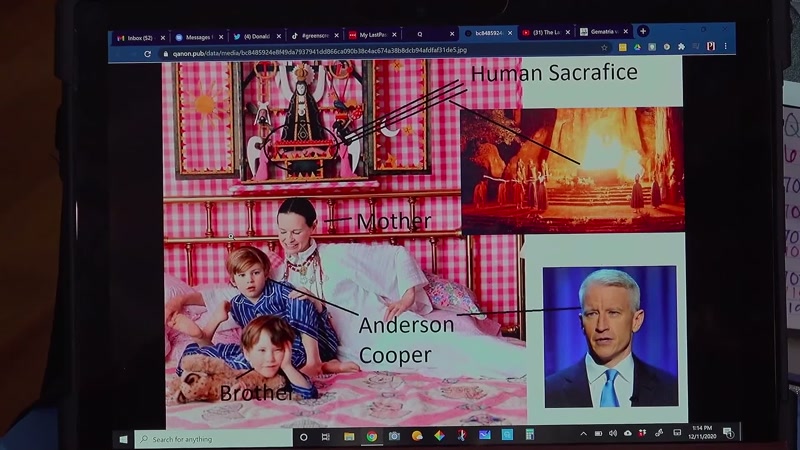This screenshot has width=800, height=450.
Task: Open the Windows Start menu
Action: point(123,439)
